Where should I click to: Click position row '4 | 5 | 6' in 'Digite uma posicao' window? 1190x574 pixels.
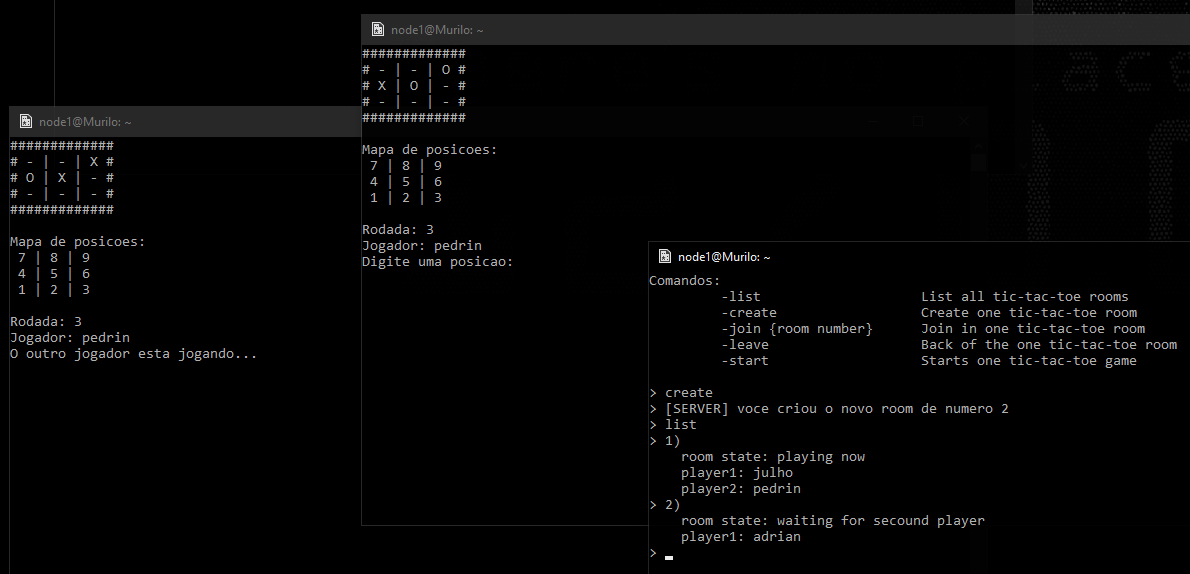[405, 182]
